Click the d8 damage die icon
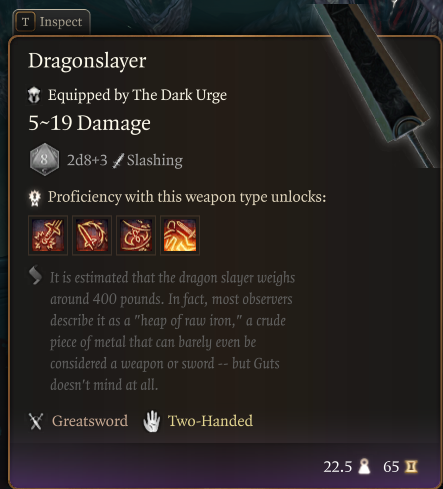Viewport: 443px width, 489px height. [x=44, y=160]
